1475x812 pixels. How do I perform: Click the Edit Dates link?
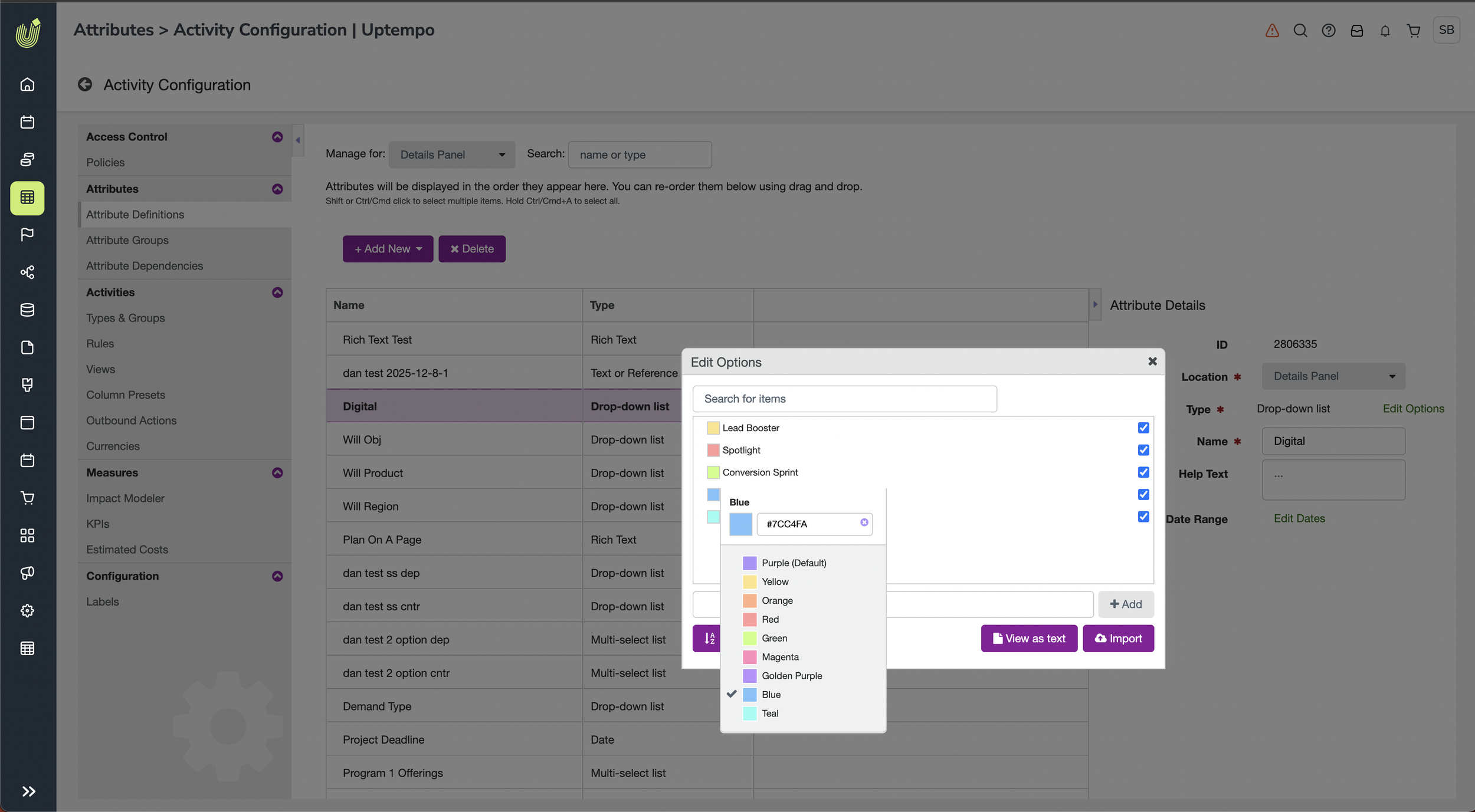tap(1299, 518)
